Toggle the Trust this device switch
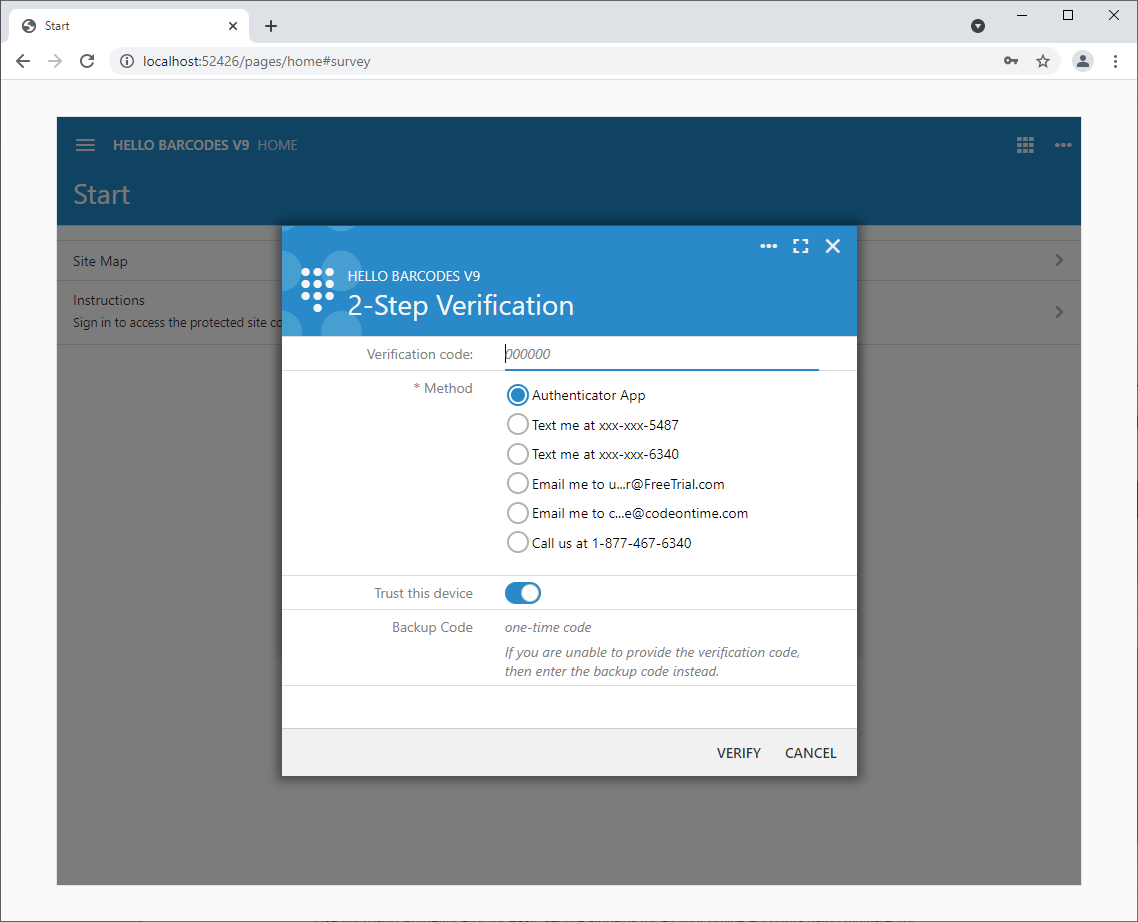The image size is (1138, 922). pyautogui.click(x=523, y=593)
